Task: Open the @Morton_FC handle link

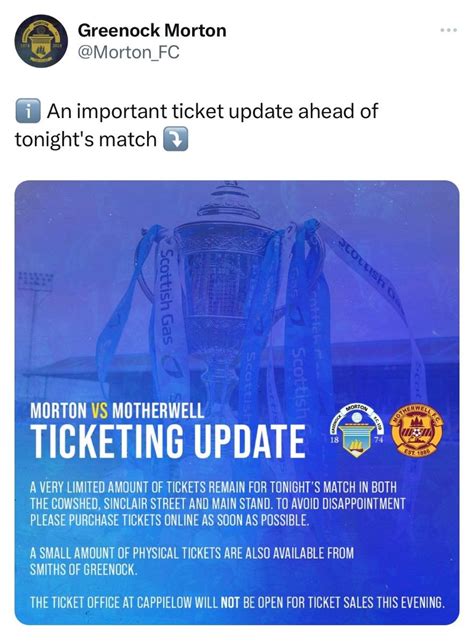Action: (x=129, y=53)
